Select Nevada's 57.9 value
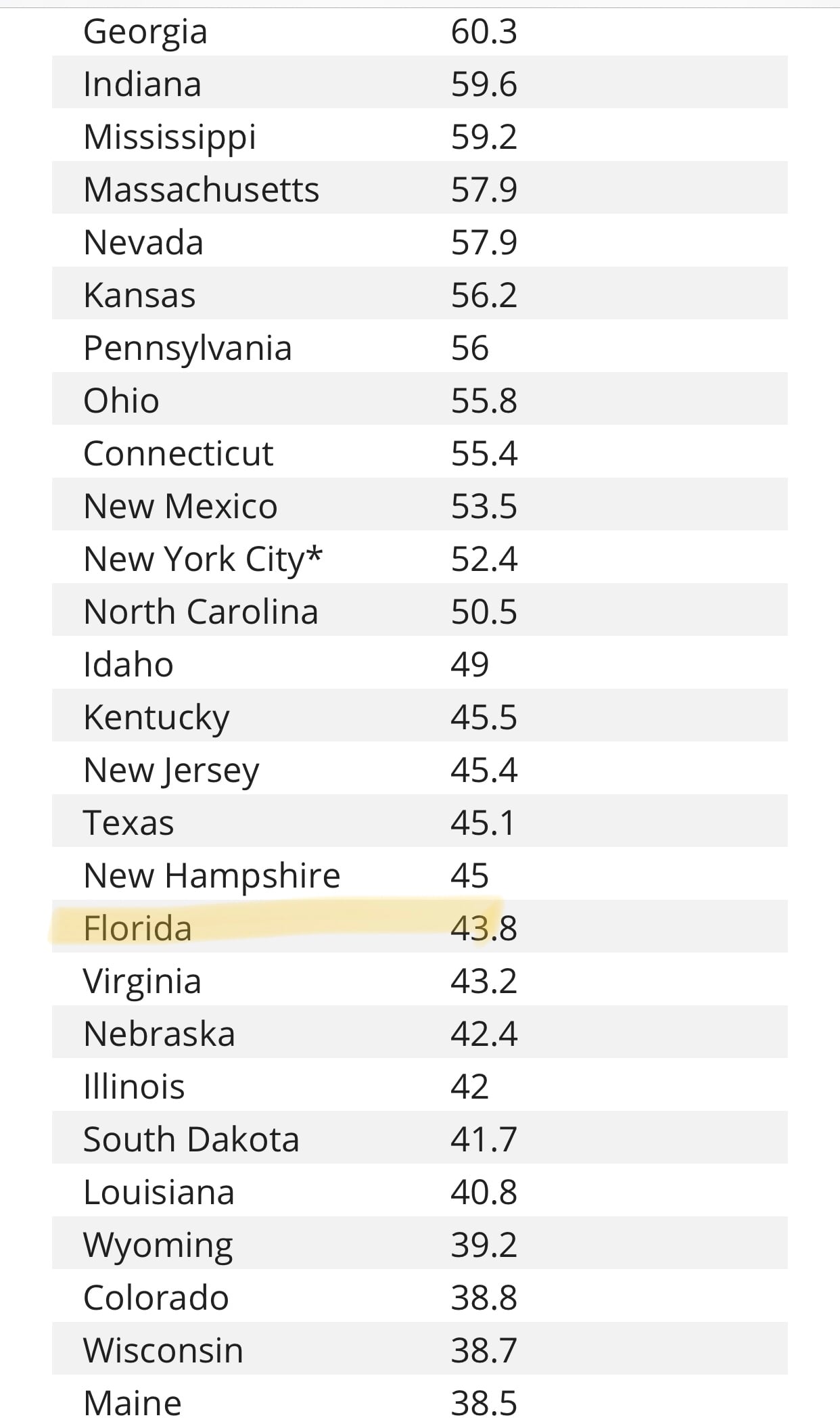Screen dimensions: 840x1422 pyautogui.click(x=484, y=242)
